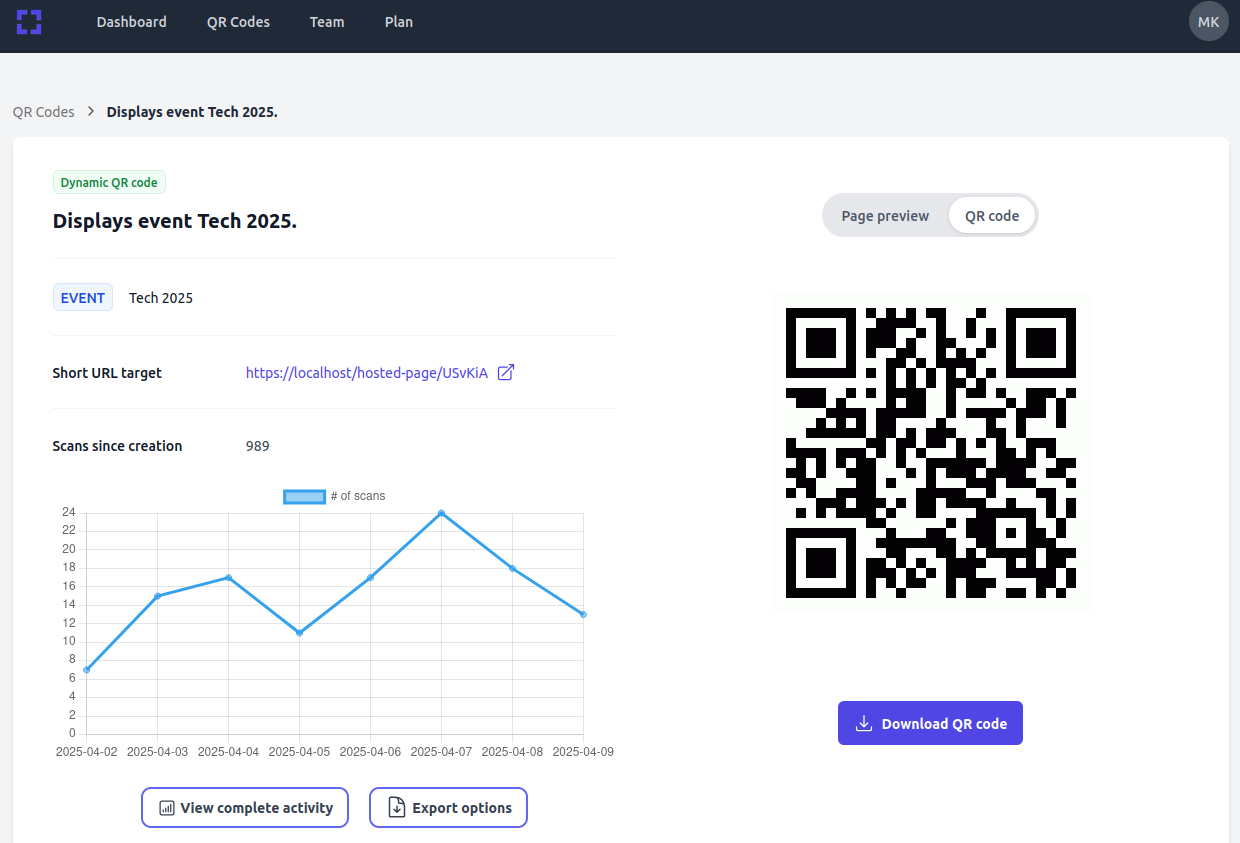Screen dimensions: 1240x843
Task: Open Export options button
Action: (x=448, y=808)
